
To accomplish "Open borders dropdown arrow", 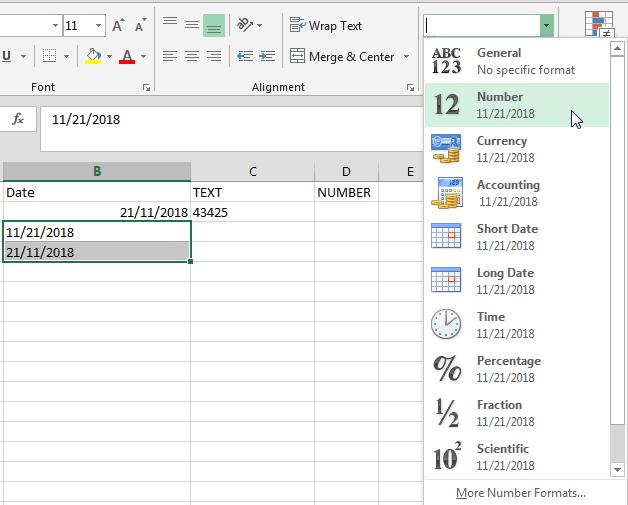I will pos(66,56).
